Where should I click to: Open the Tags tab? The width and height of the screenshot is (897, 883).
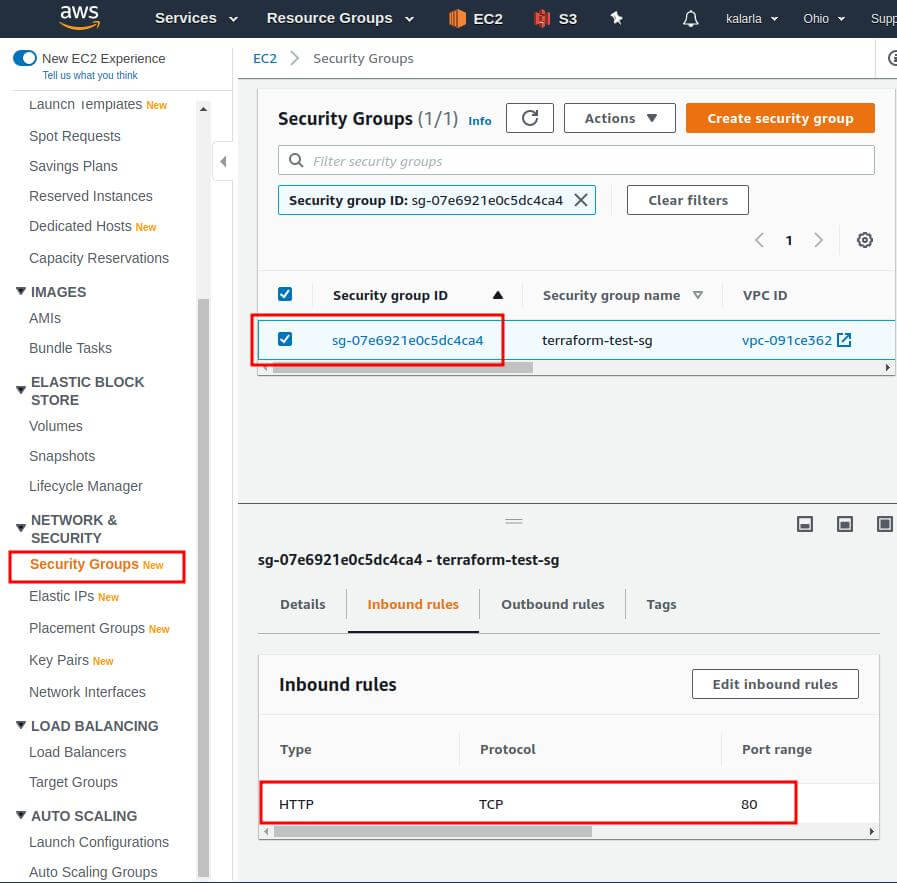[x=661, y=604]
